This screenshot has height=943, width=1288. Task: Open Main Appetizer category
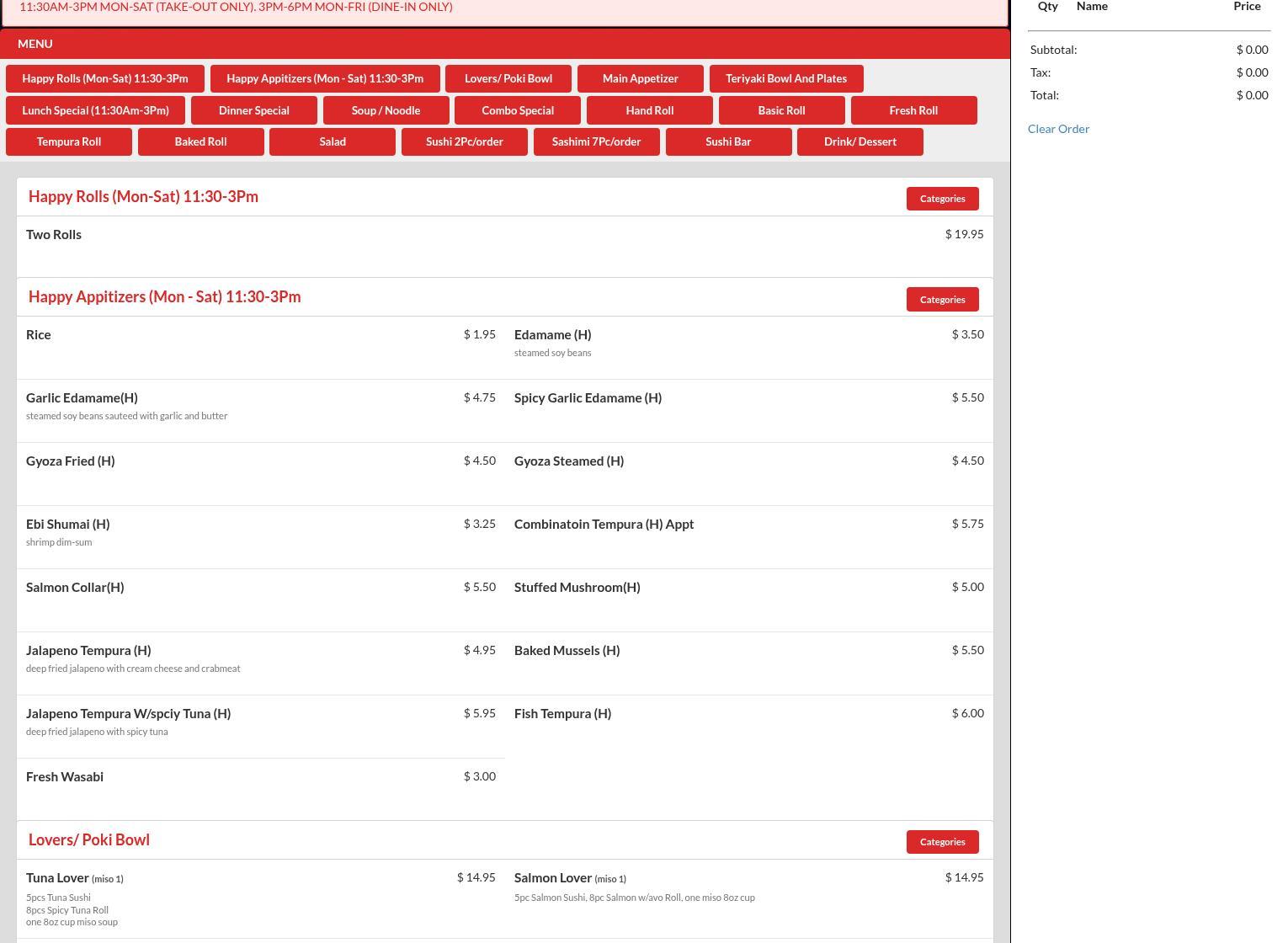[641, 78]
